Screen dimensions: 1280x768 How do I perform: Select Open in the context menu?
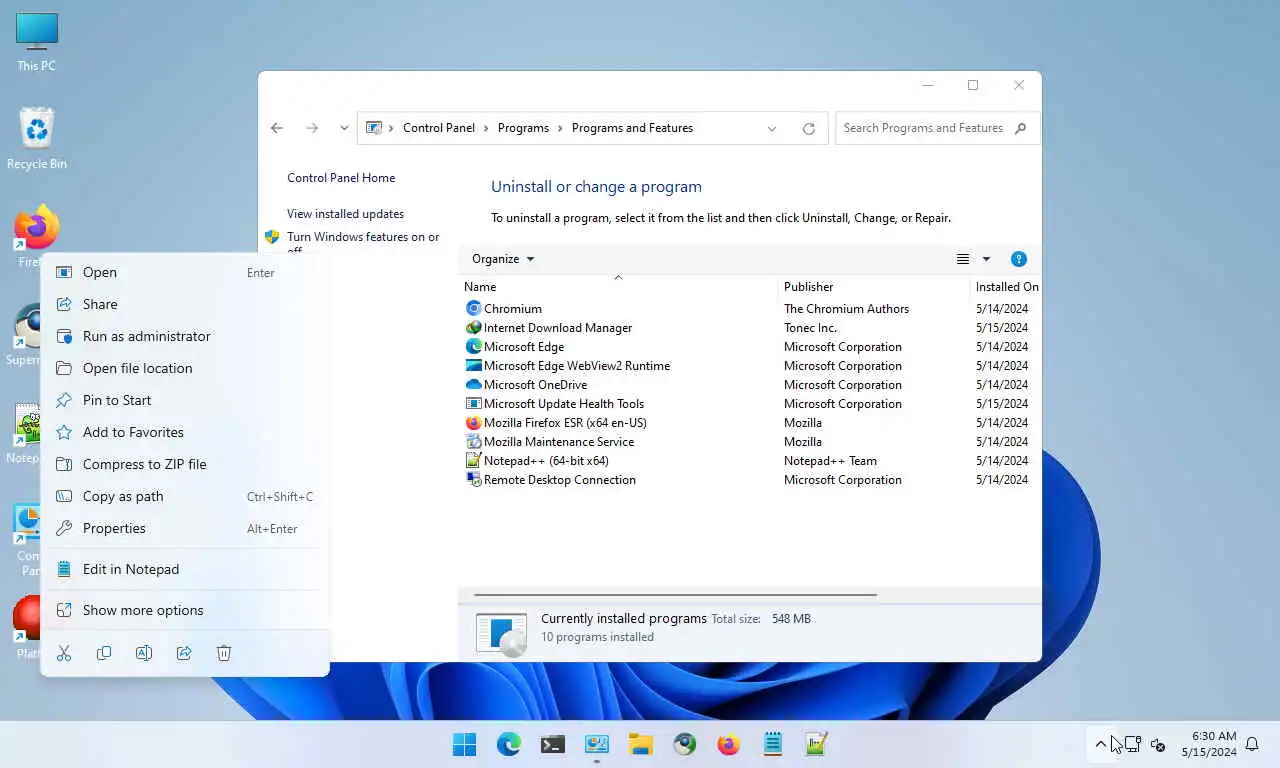(x=185, y=272)
